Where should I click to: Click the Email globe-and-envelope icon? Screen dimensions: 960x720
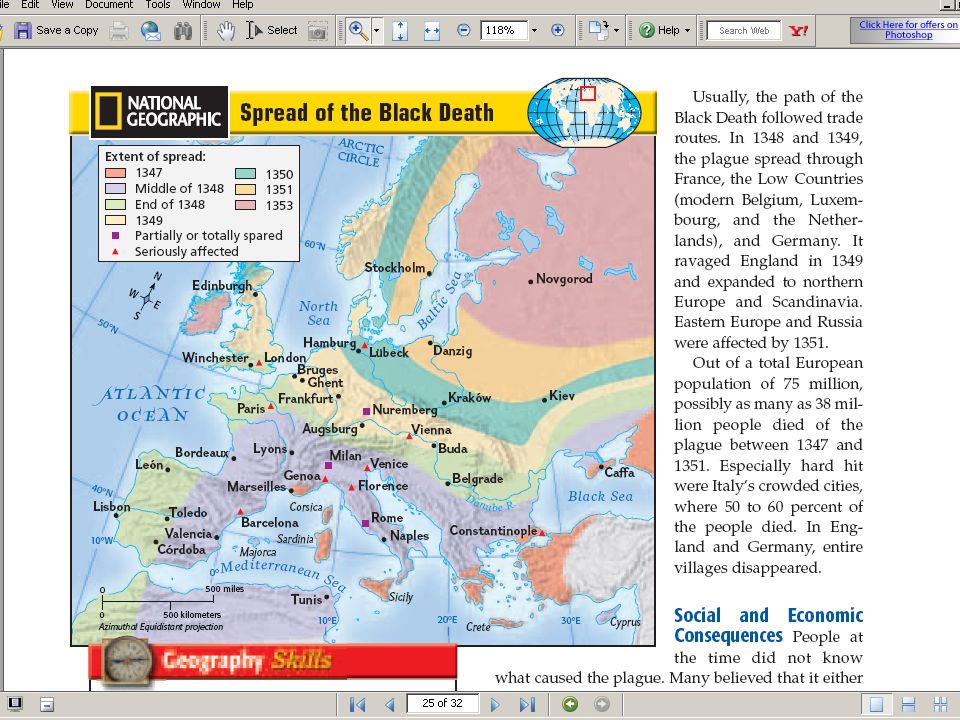(x=151, y=30)
